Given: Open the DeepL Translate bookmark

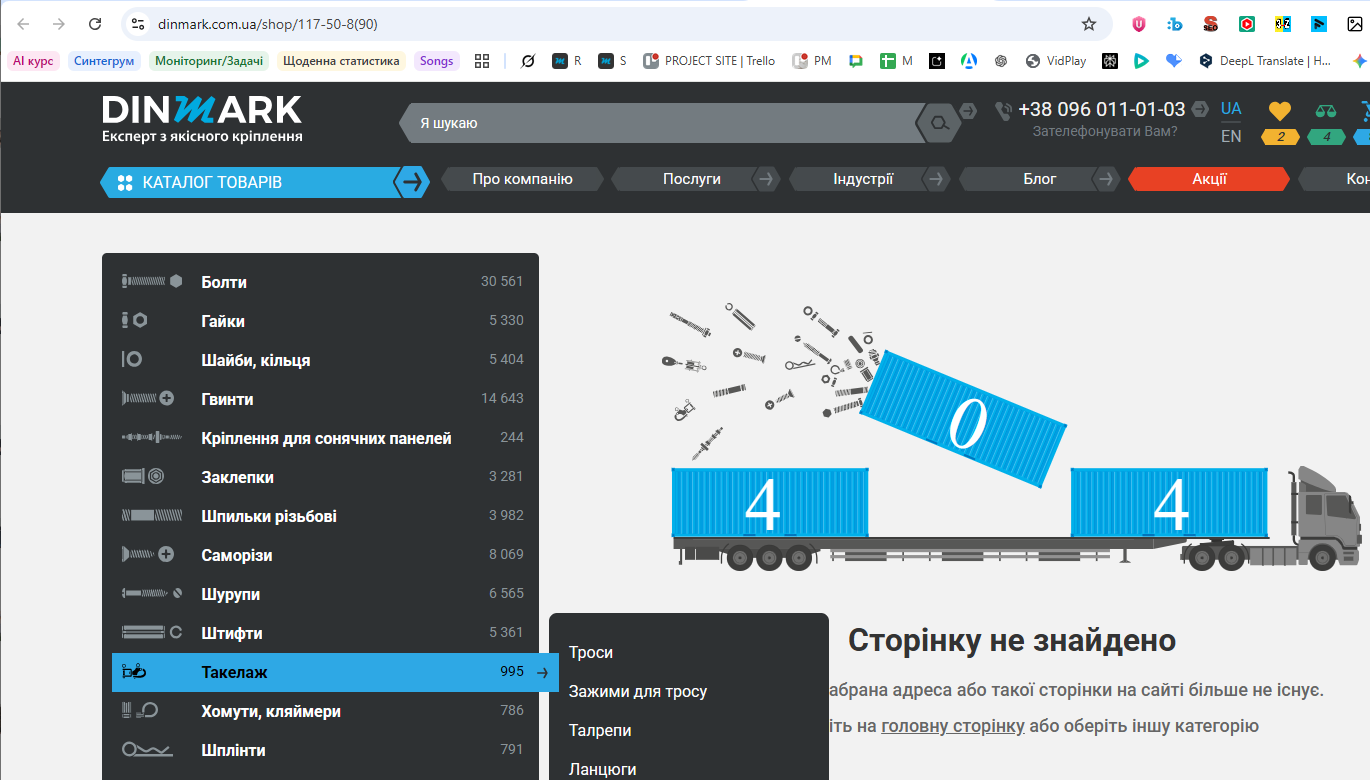Looking at the screenshot, I should (x=1265, y=61).
